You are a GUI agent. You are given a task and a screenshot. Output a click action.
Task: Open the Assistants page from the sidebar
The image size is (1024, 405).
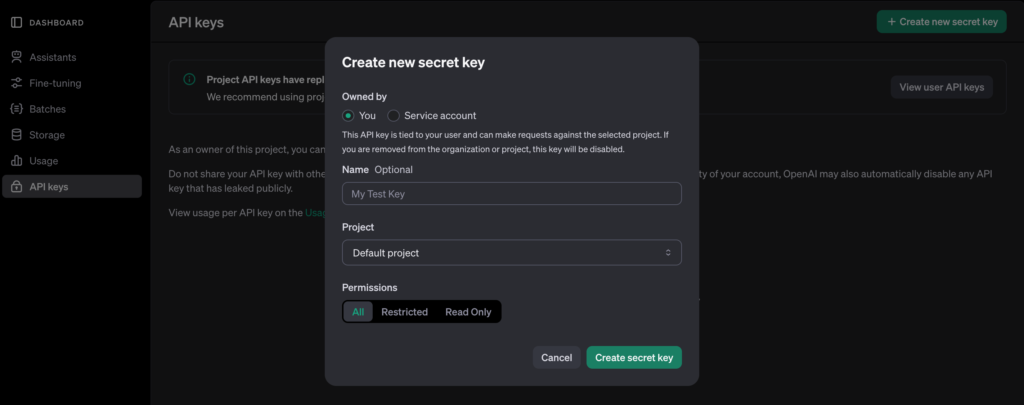[52, 57]
